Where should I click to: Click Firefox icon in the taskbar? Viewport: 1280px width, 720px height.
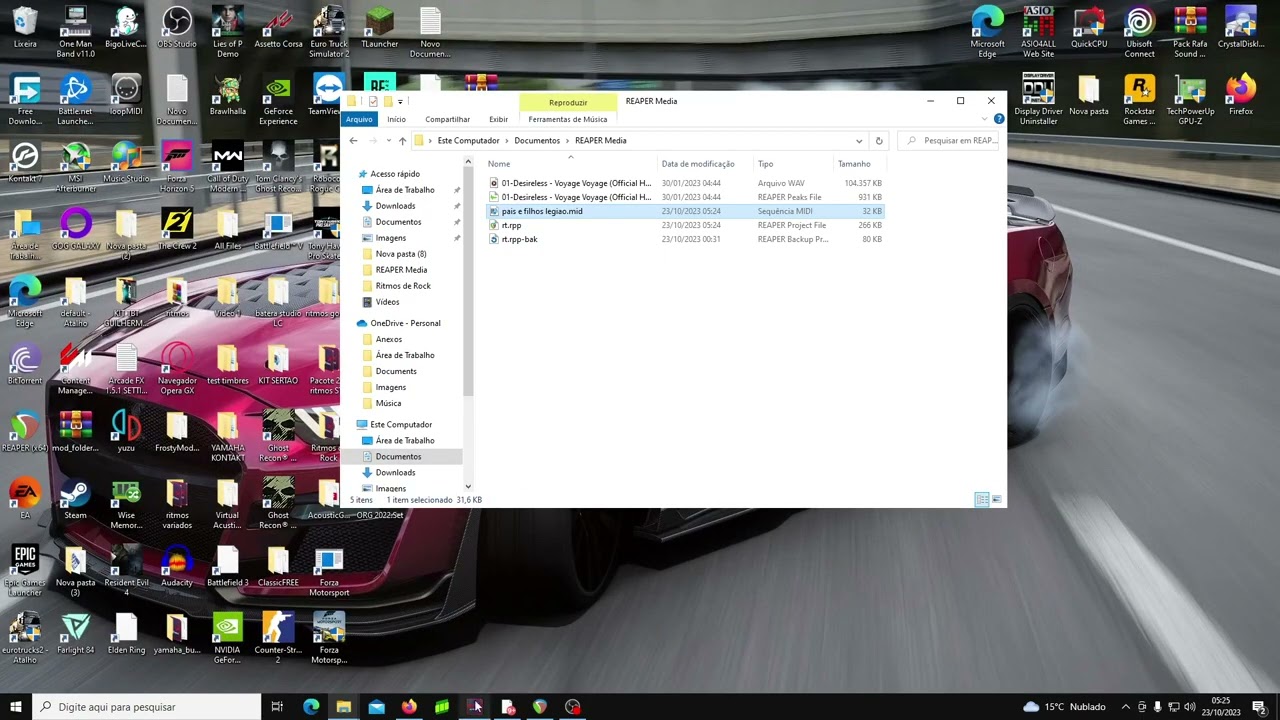(409, 707)
